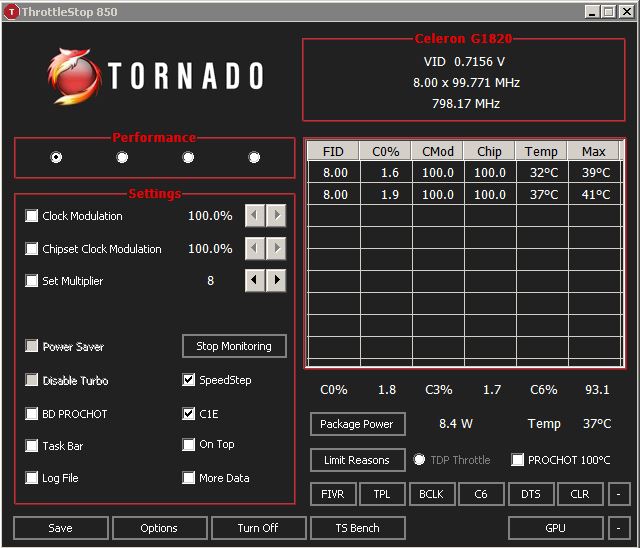640x548 pixels.
Task: Enable the Log File checkbox
Action: click(31, 478)
